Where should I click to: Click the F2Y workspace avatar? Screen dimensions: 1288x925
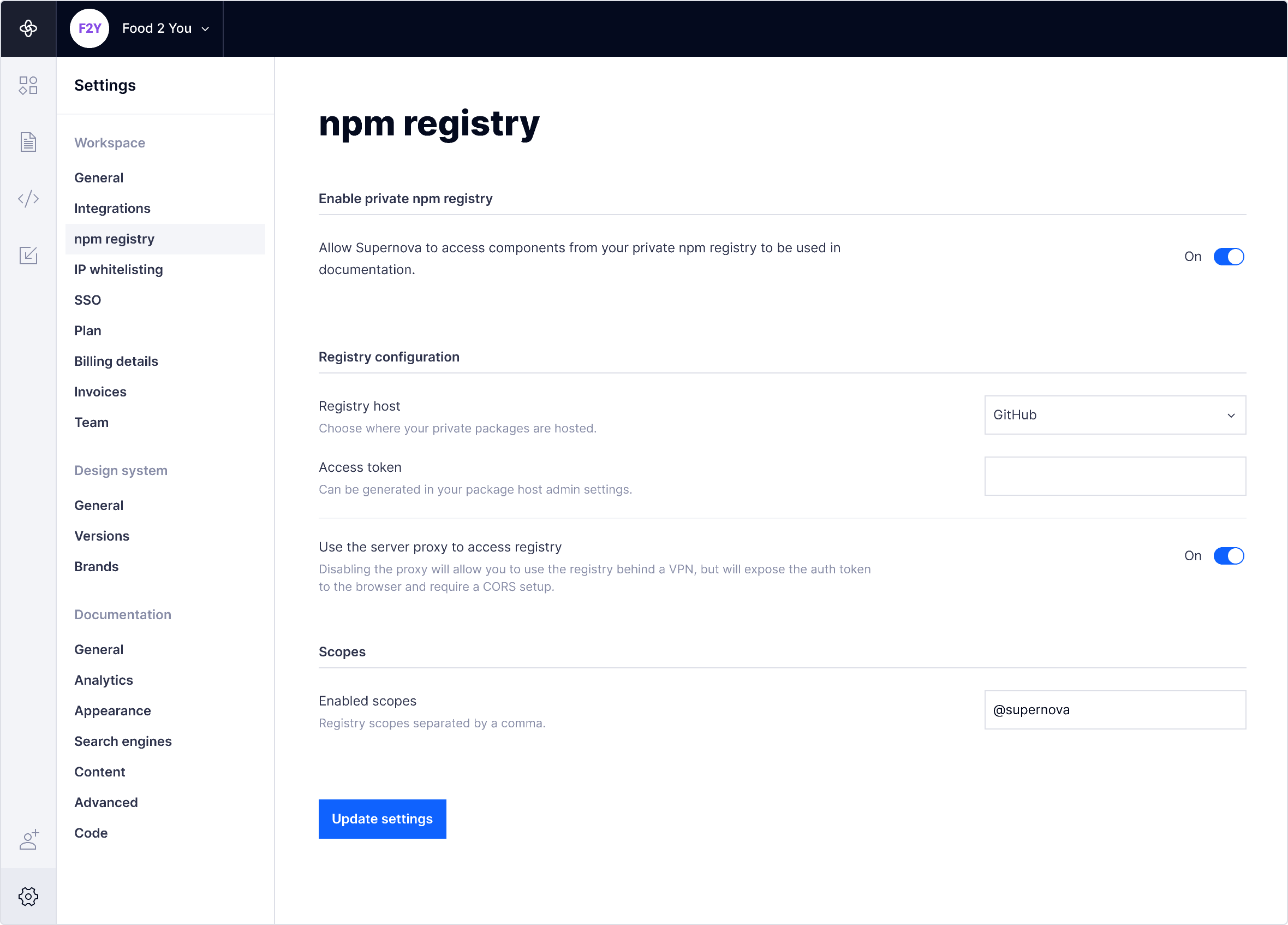(89, 28)
